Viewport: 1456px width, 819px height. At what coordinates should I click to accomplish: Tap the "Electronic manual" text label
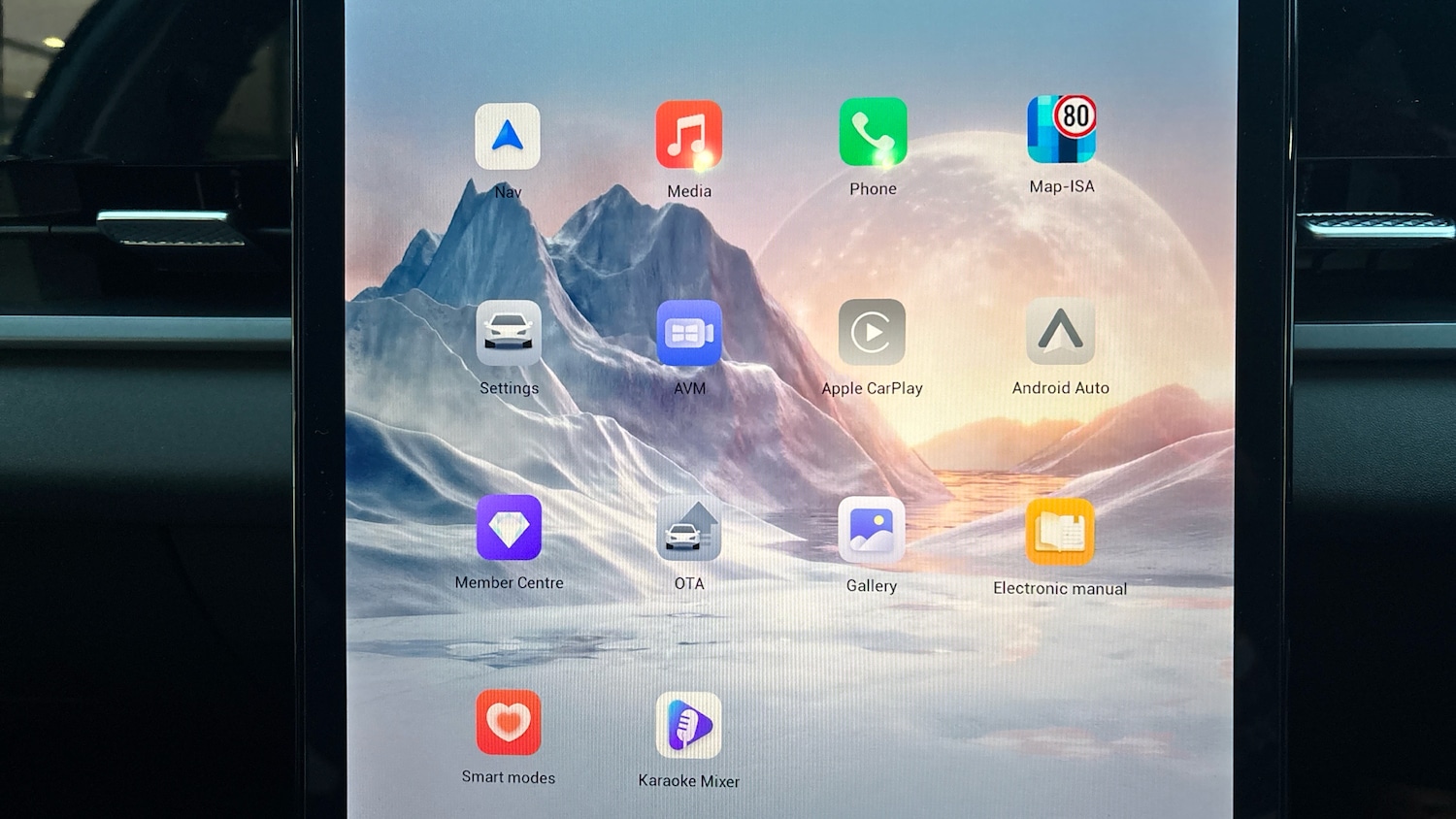click(1060, 588)
